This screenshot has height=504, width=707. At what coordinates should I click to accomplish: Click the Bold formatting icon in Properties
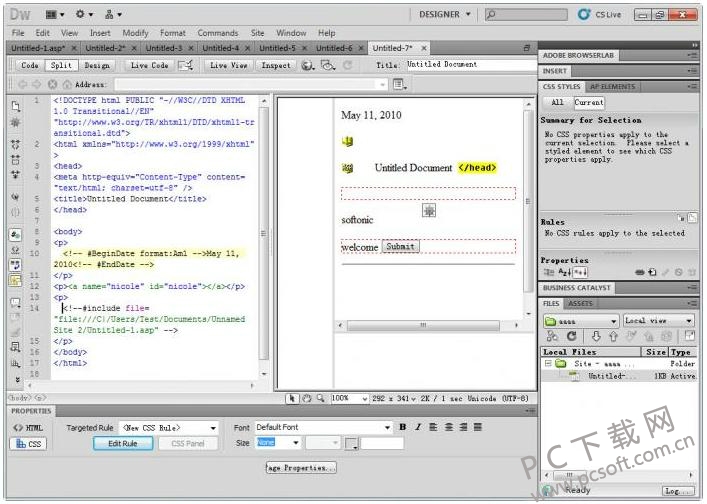pyautogui.click(x=402, y=427)
